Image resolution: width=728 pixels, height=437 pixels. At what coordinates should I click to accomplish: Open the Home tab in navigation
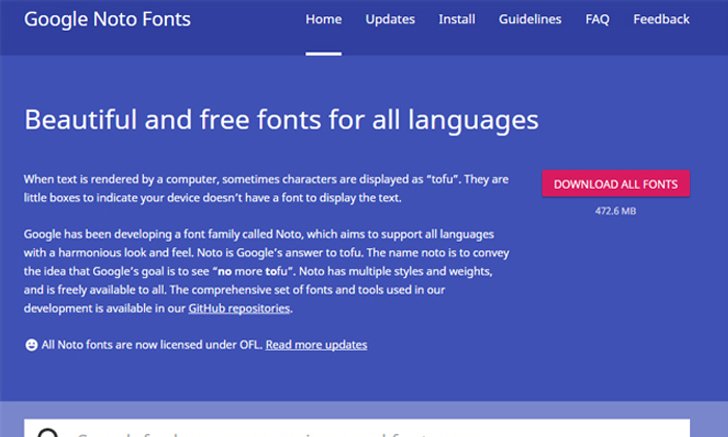[323, 19]
